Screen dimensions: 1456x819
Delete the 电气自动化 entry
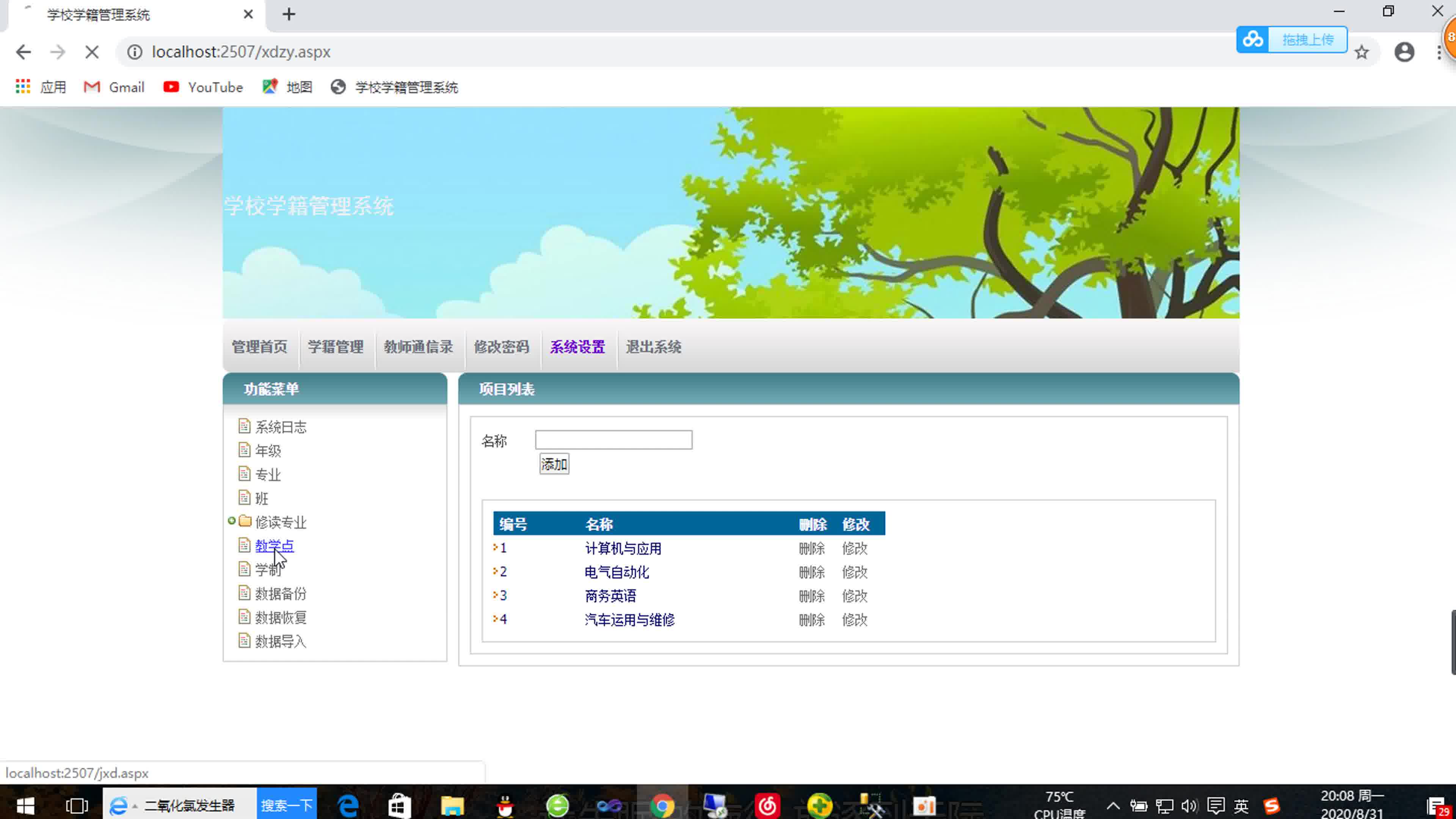[812, 572]
